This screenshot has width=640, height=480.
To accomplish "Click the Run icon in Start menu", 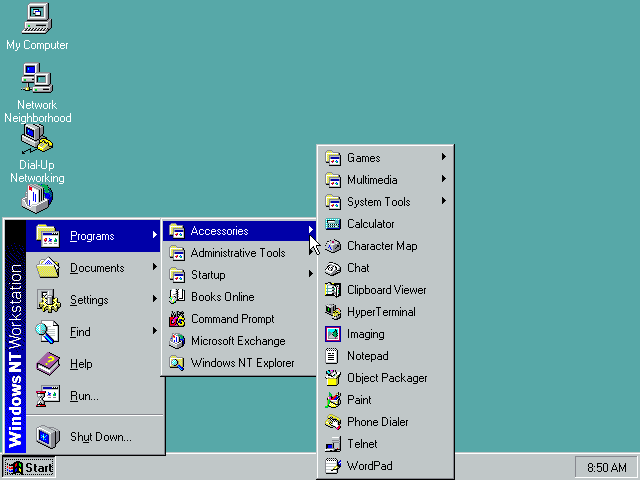I will coord(48,396).
